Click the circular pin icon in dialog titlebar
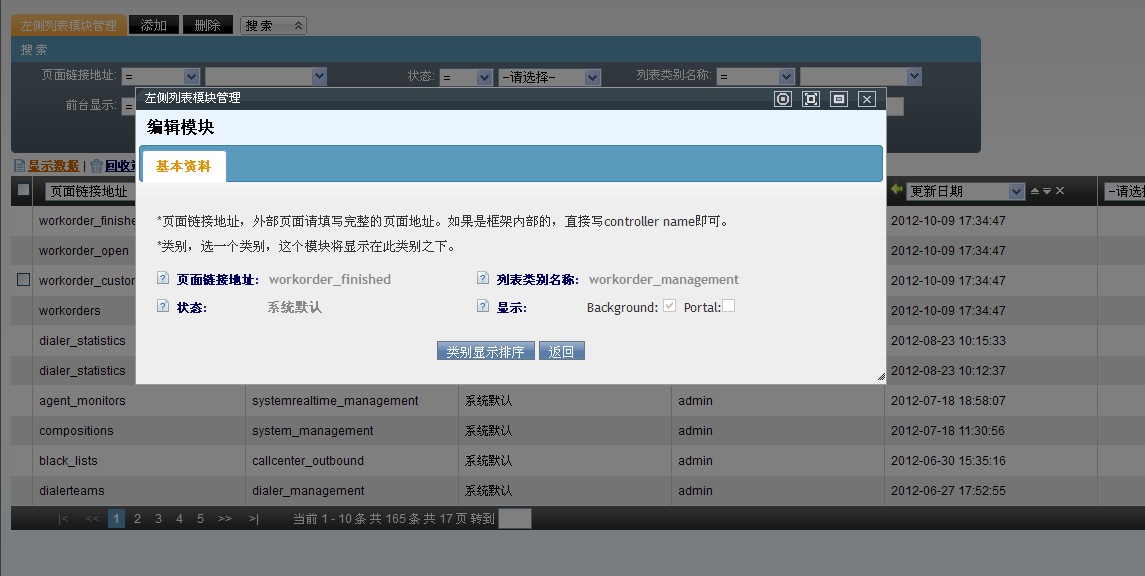 [783, 99]
